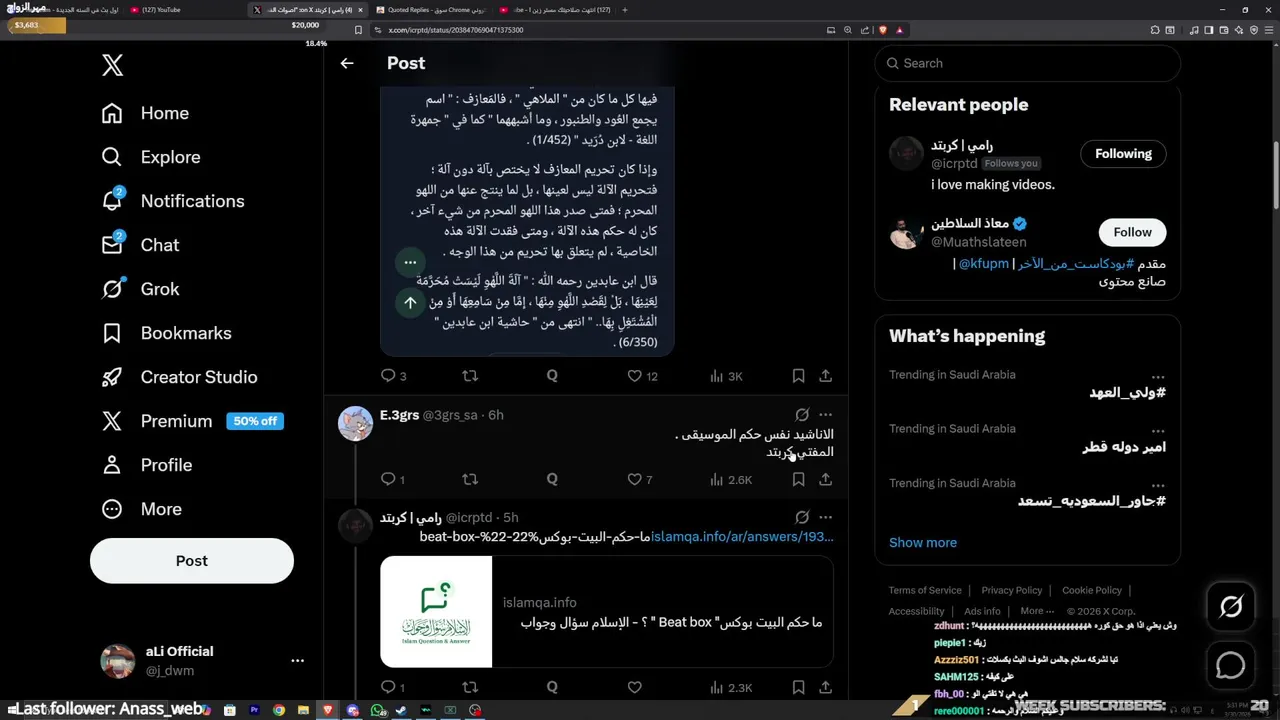
Task: Open Premium 50% off offer
Action: click(192, 421)
